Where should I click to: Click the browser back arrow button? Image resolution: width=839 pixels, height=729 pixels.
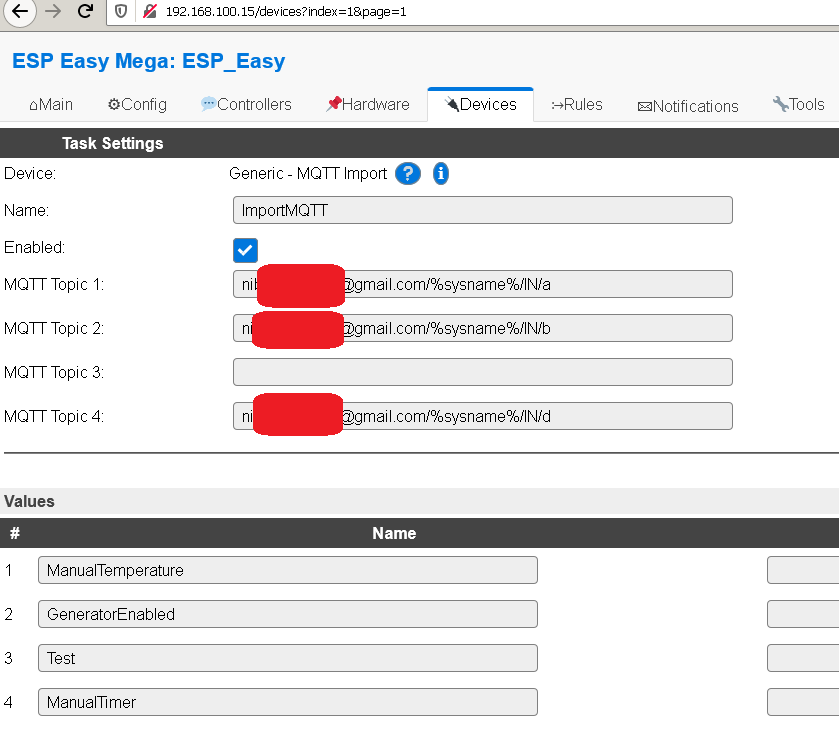click(x=20, y=11)
